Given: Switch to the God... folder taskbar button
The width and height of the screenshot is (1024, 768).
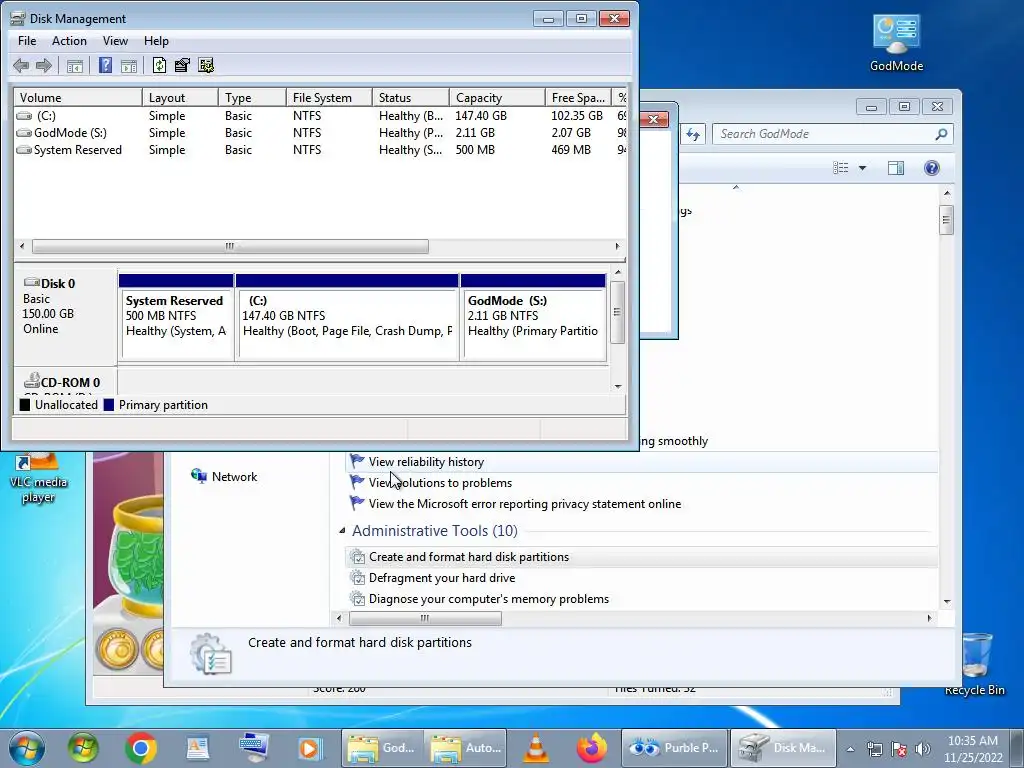Looking at the screenshot, I should (382, 748).
